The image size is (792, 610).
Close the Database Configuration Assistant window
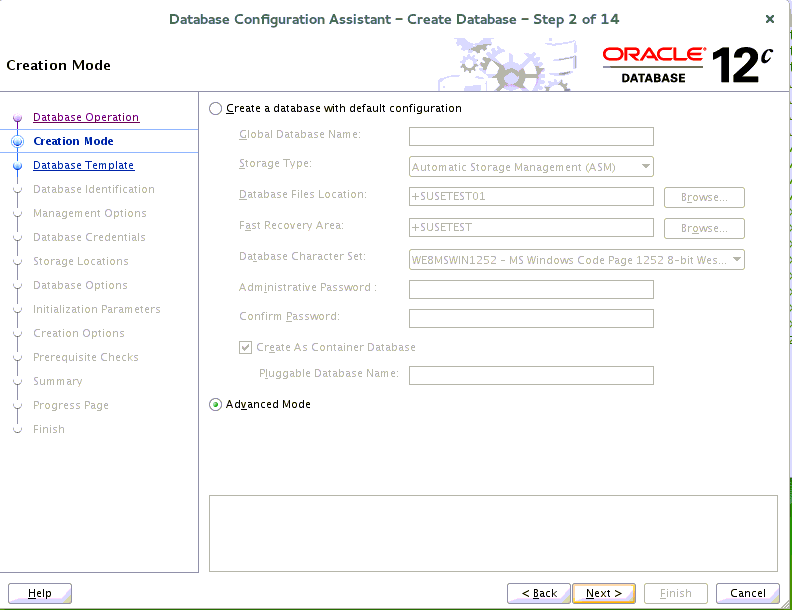769,19
